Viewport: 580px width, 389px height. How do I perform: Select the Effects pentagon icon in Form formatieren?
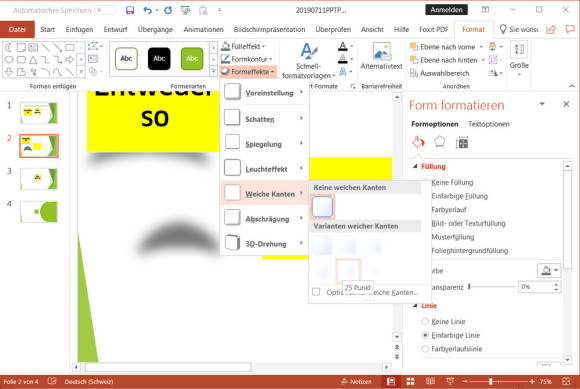[439, 142]
